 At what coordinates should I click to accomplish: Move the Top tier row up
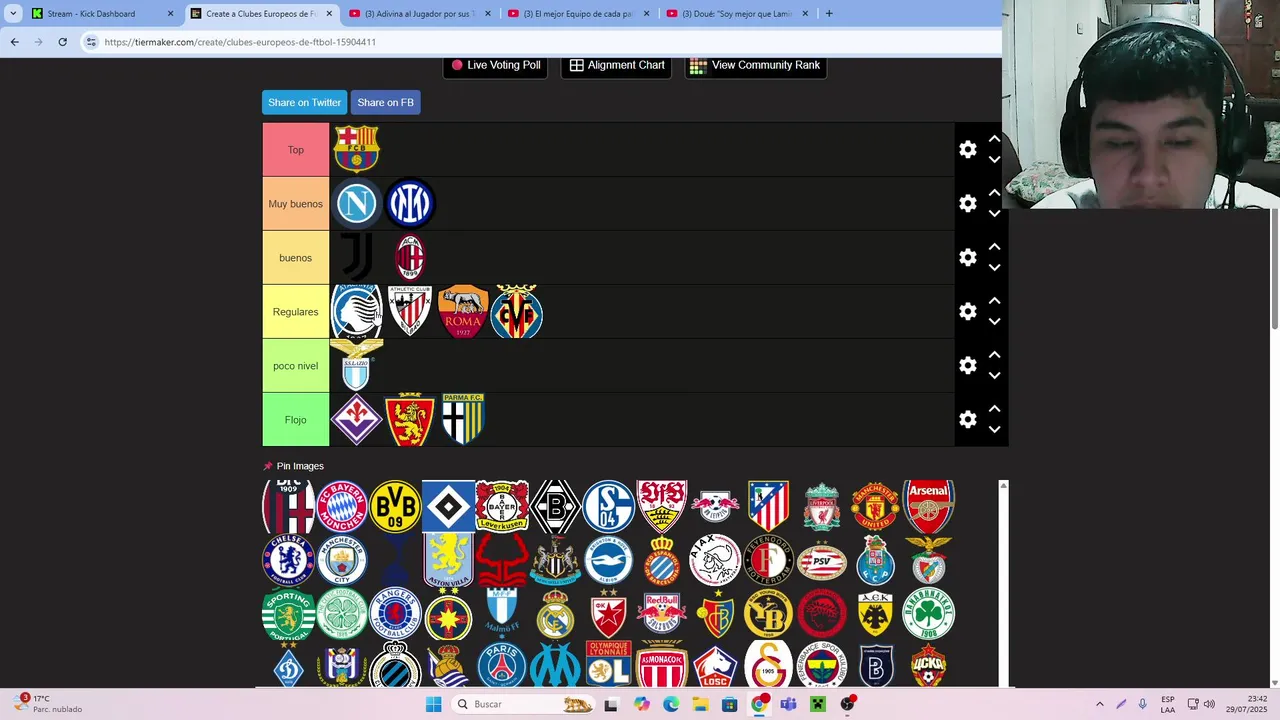coord(994,139)
